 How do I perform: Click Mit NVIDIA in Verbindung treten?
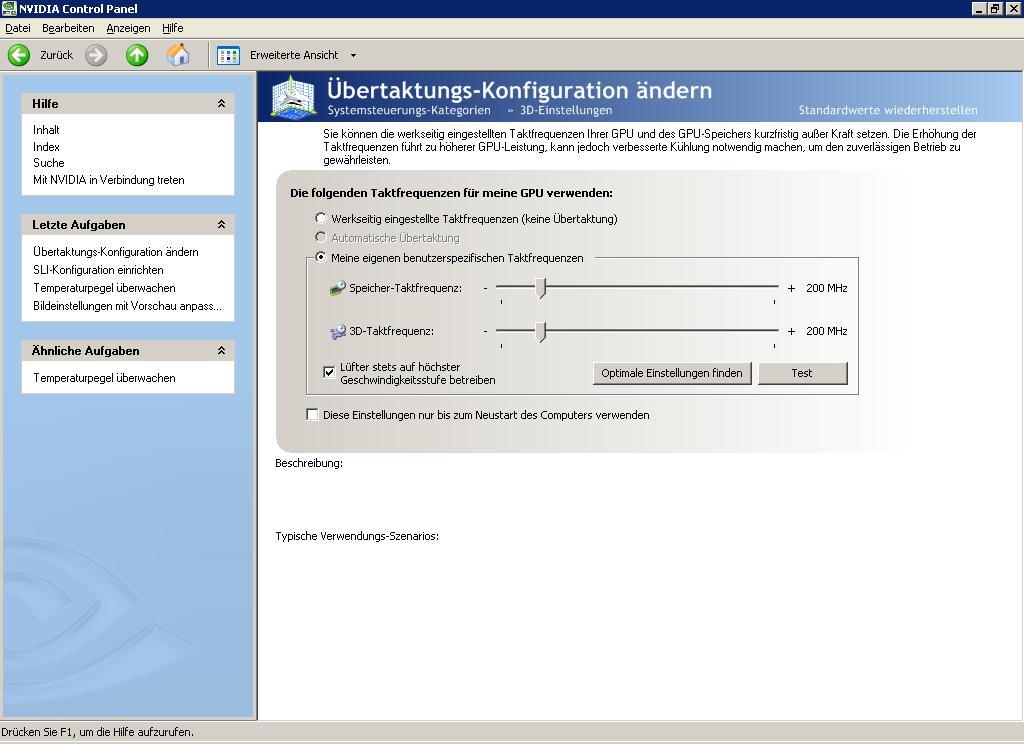pos(108,180)
